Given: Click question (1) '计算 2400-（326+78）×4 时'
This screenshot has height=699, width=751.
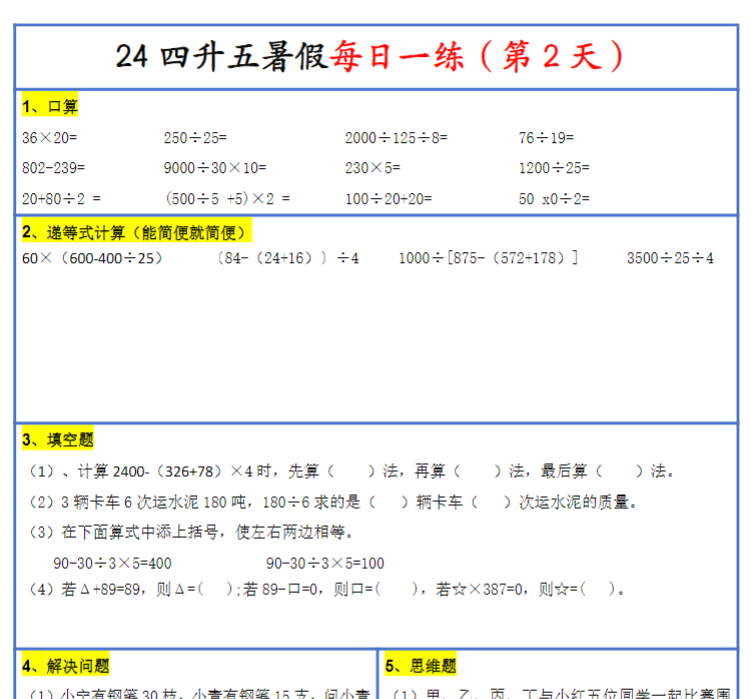Looking at the screenshot, I should pos(352,471).
